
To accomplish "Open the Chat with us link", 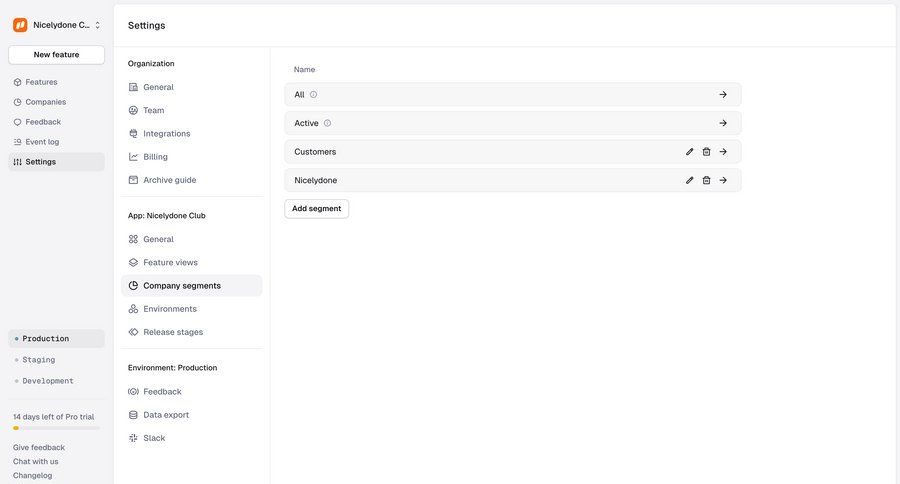I will pos(36,462).
